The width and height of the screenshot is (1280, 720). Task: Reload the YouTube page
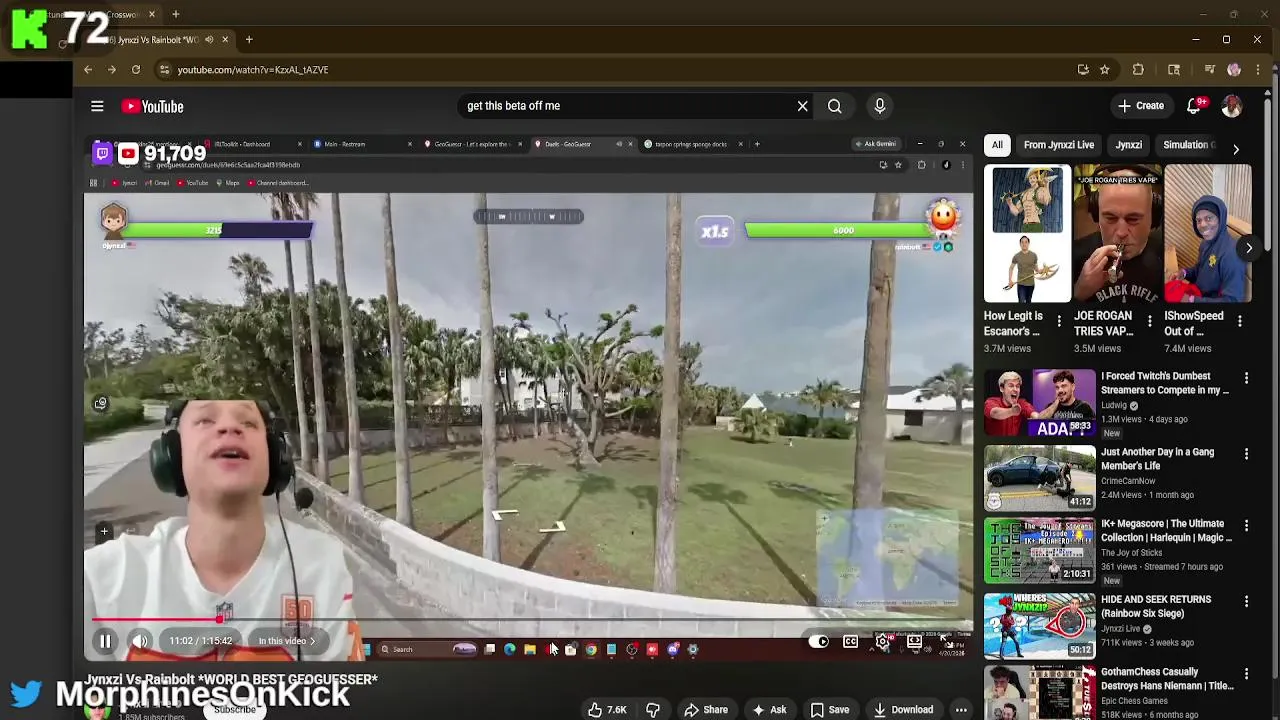click(x=136, y=70)
